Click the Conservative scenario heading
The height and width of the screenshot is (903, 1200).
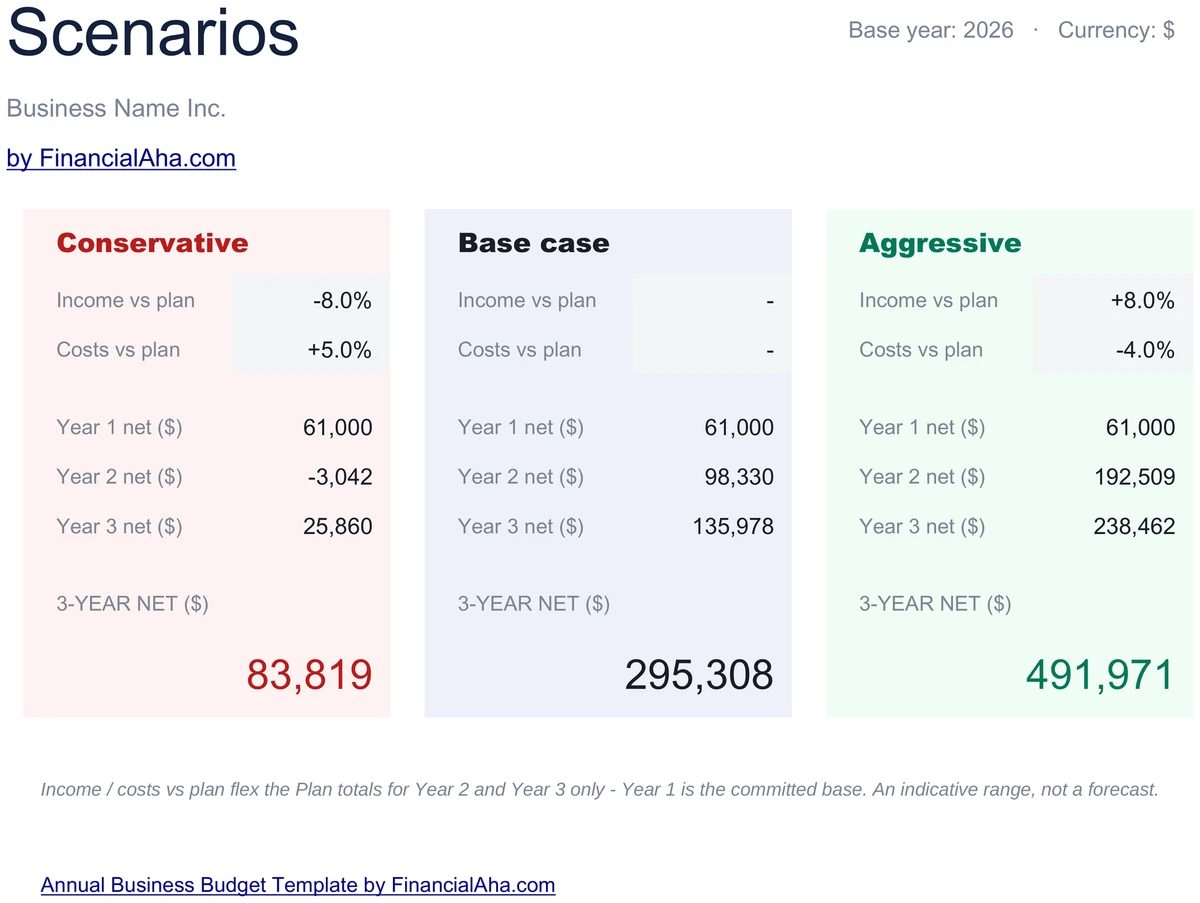click(152, 243)
